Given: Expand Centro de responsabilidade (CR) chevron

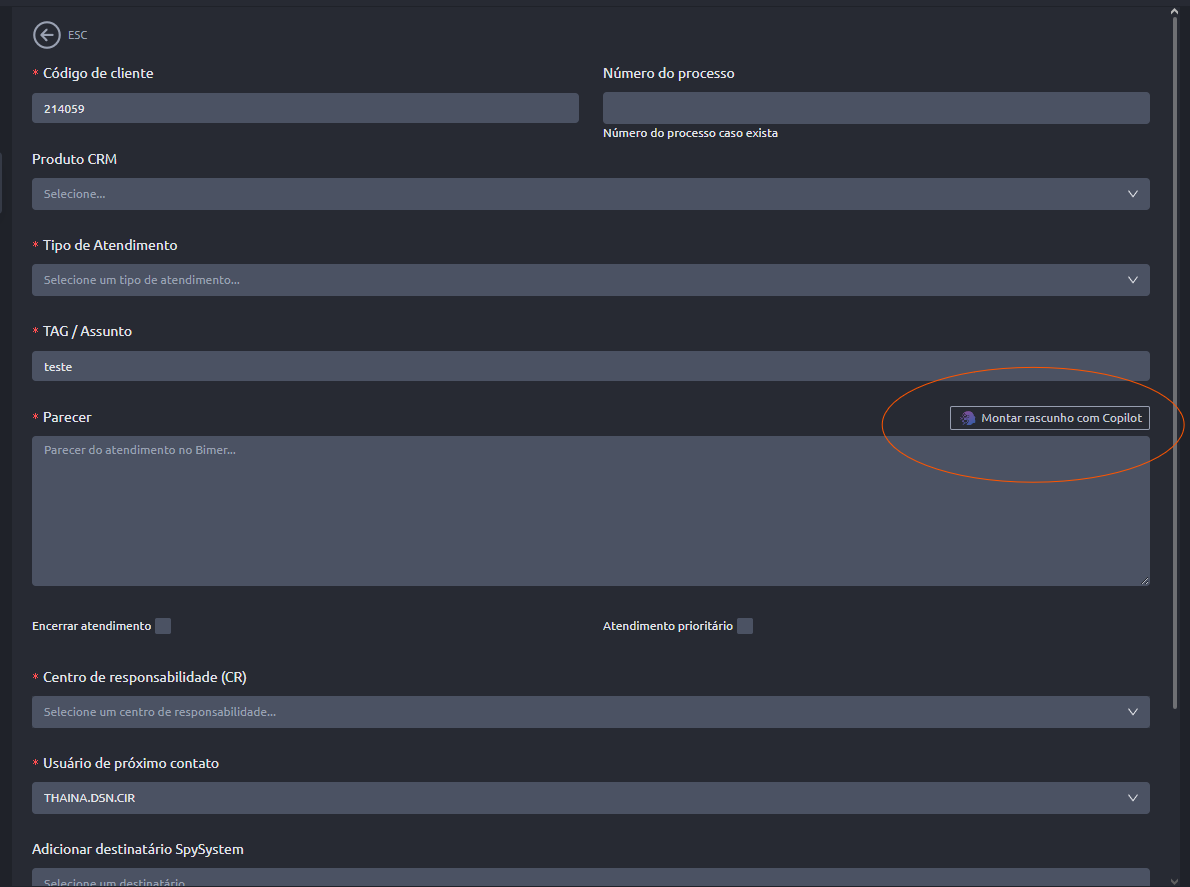Looking at the screenshot, I should tap(1132, 712).
